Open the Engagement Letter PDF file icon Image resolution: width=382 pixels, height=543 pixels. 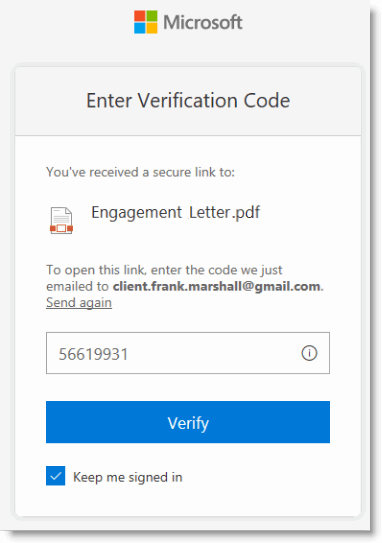(x=61, y=221)
